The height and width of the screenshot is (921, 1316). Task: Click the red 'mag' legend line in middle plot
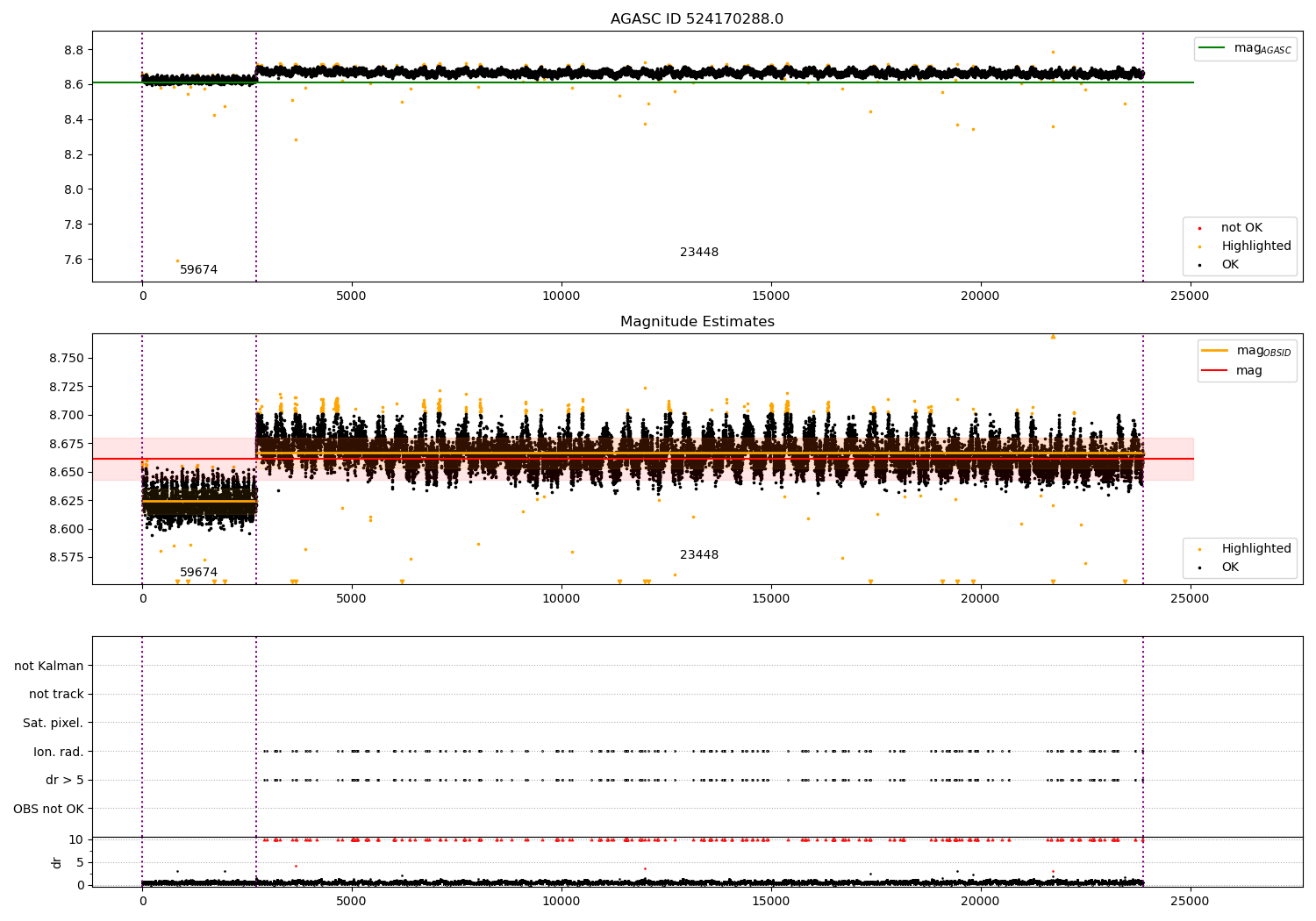1215,371
